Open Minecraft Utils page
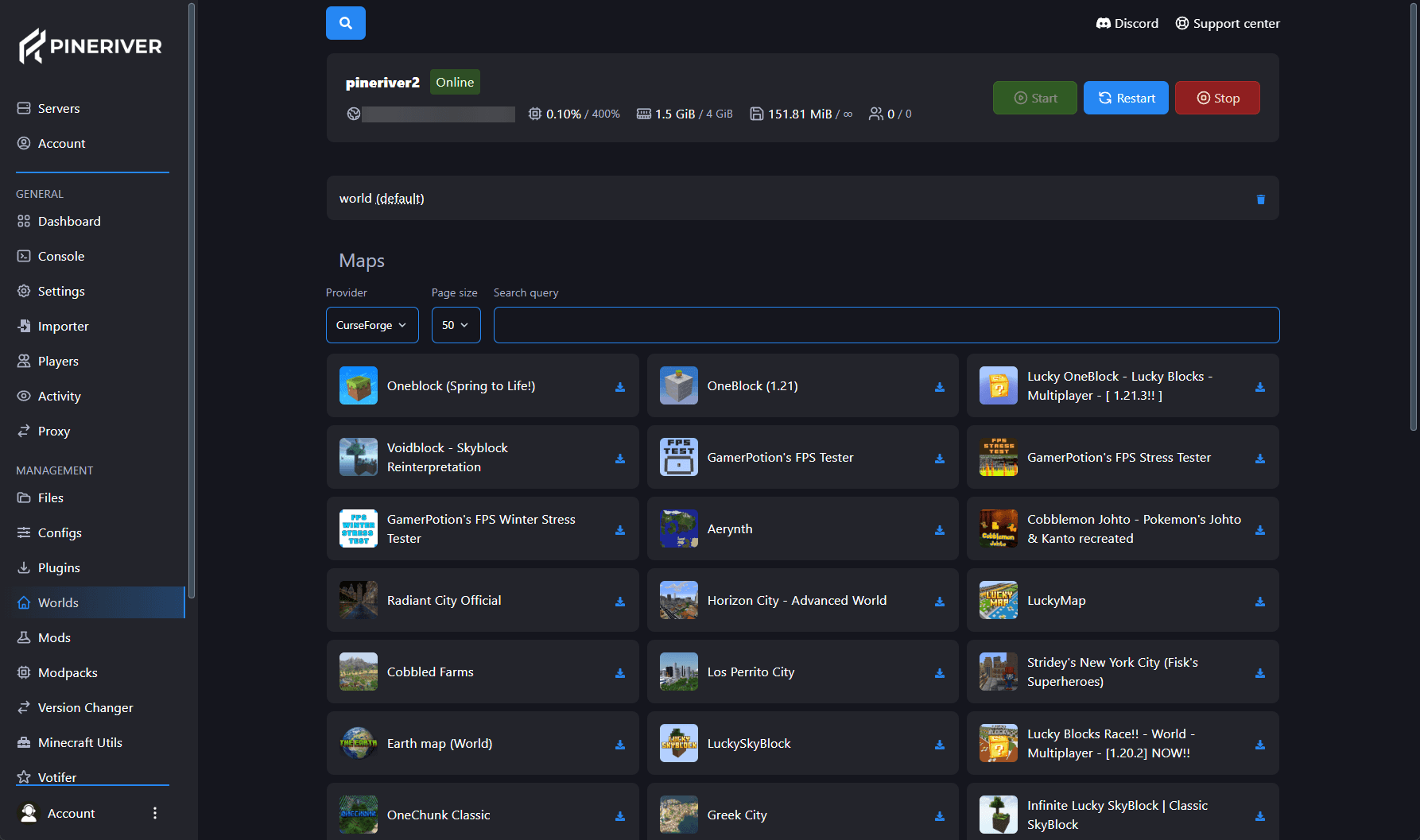The width and height of the screenshot is (1420, 840). [70, 742]
